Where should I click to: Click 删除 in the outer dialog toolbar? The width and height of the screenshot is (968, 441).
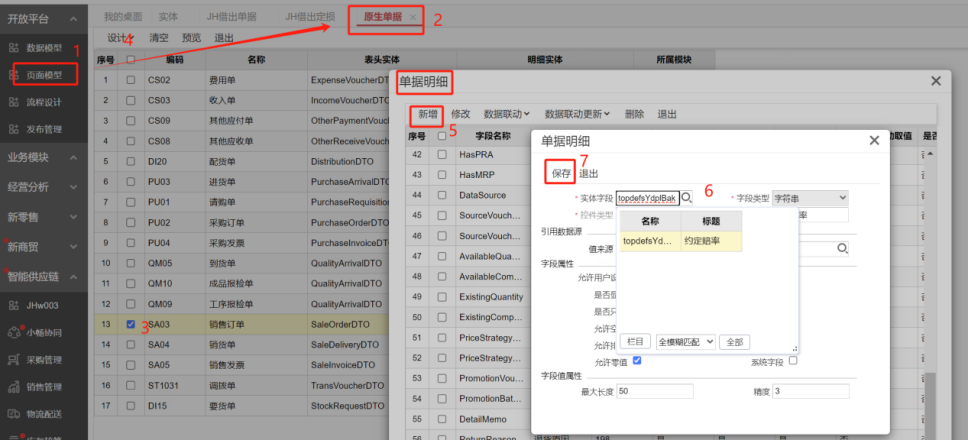point(634,114)
